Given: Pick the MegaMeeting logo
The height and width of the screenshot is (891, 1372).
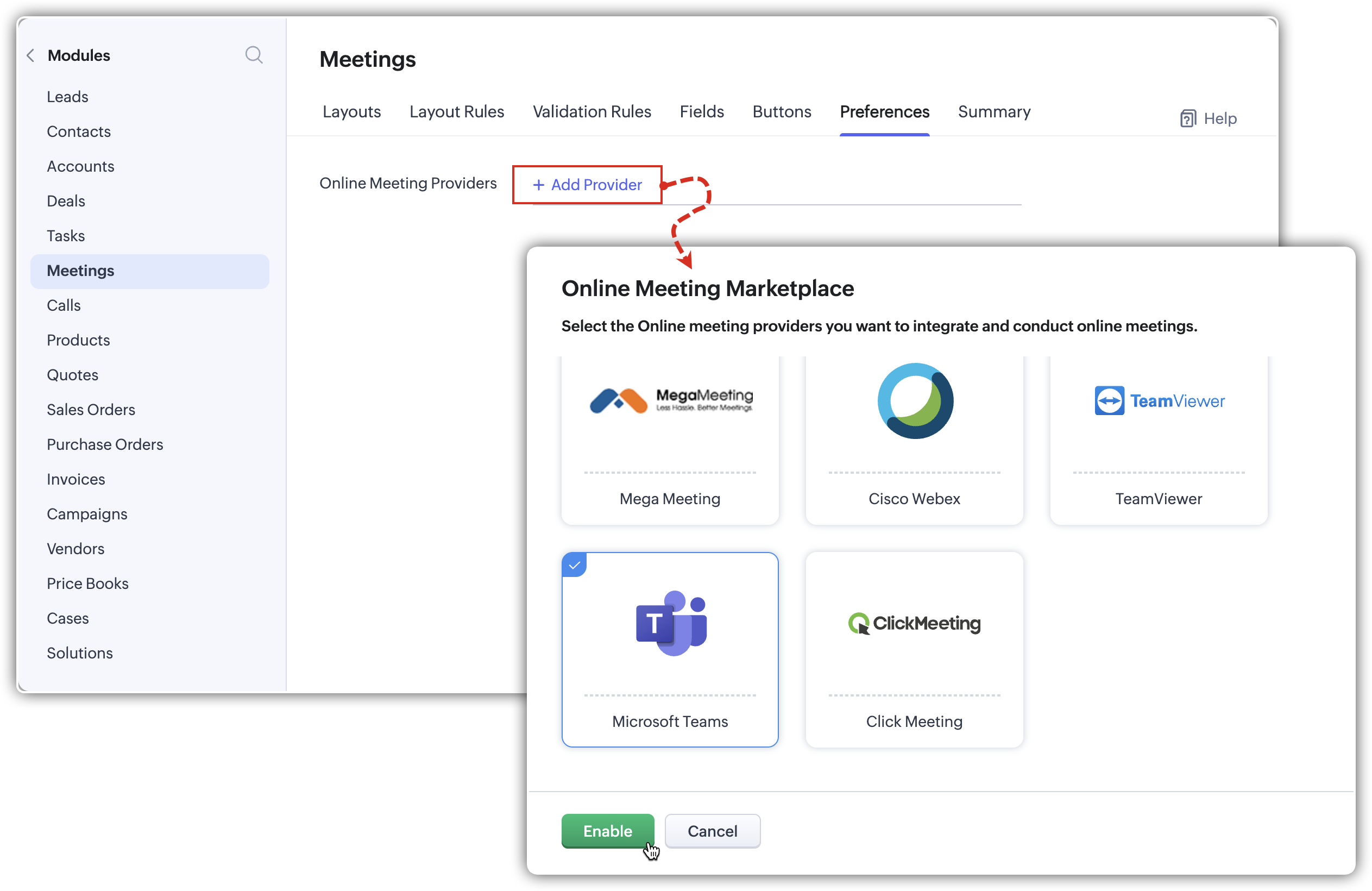Looking at the screenshot, I should 670,400.
